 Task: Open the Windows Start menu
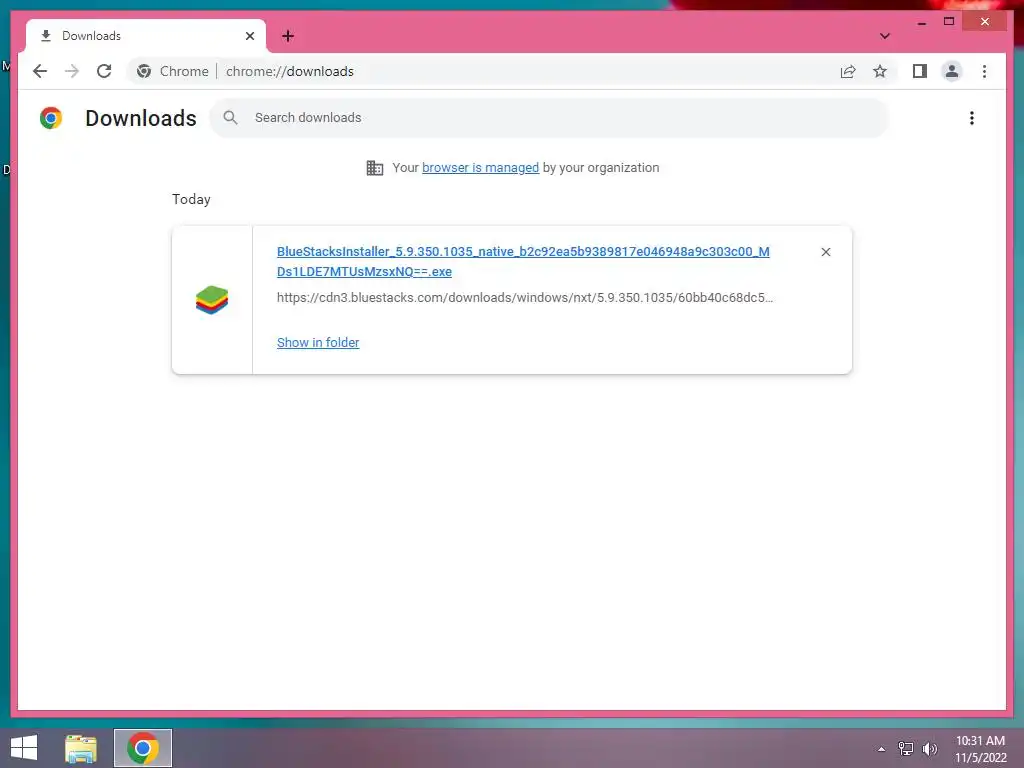click(x=24, y=748)
